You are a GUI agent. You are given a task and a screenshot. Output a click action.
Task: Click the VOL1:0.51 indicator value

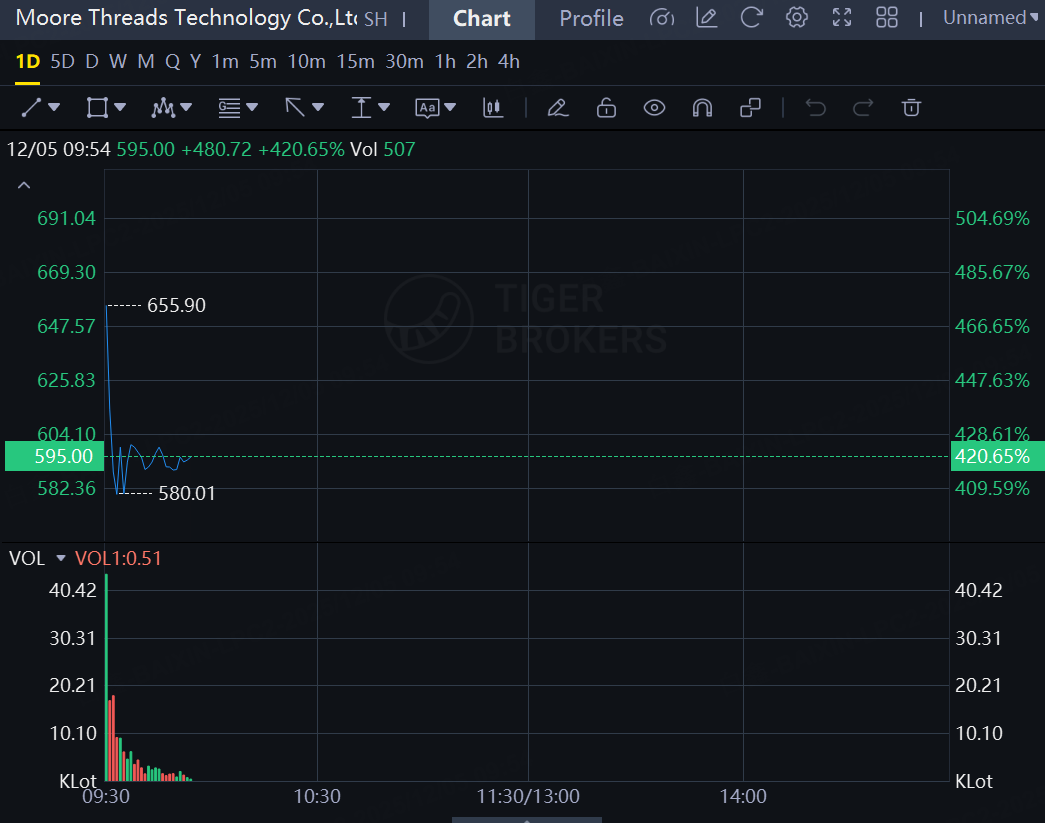tap(118, 558)
